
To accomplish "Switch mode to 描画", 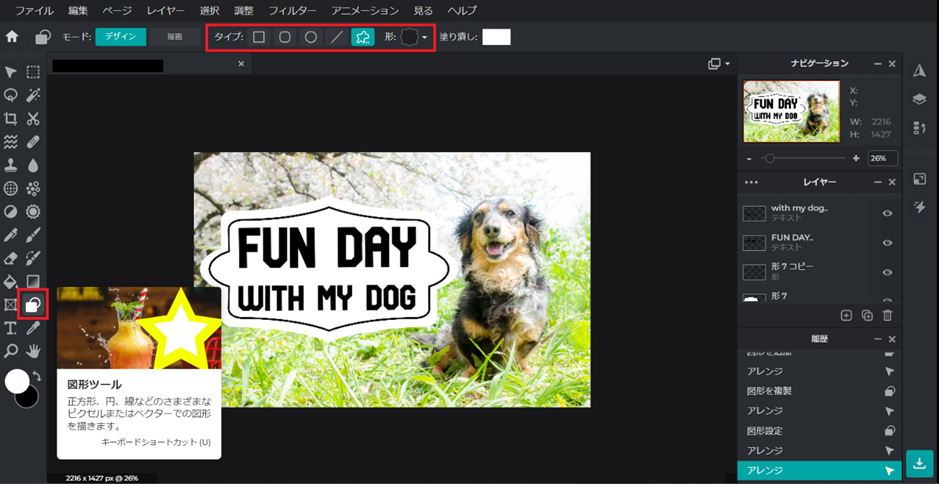I will pyautogui.click(x=174, y=37).
